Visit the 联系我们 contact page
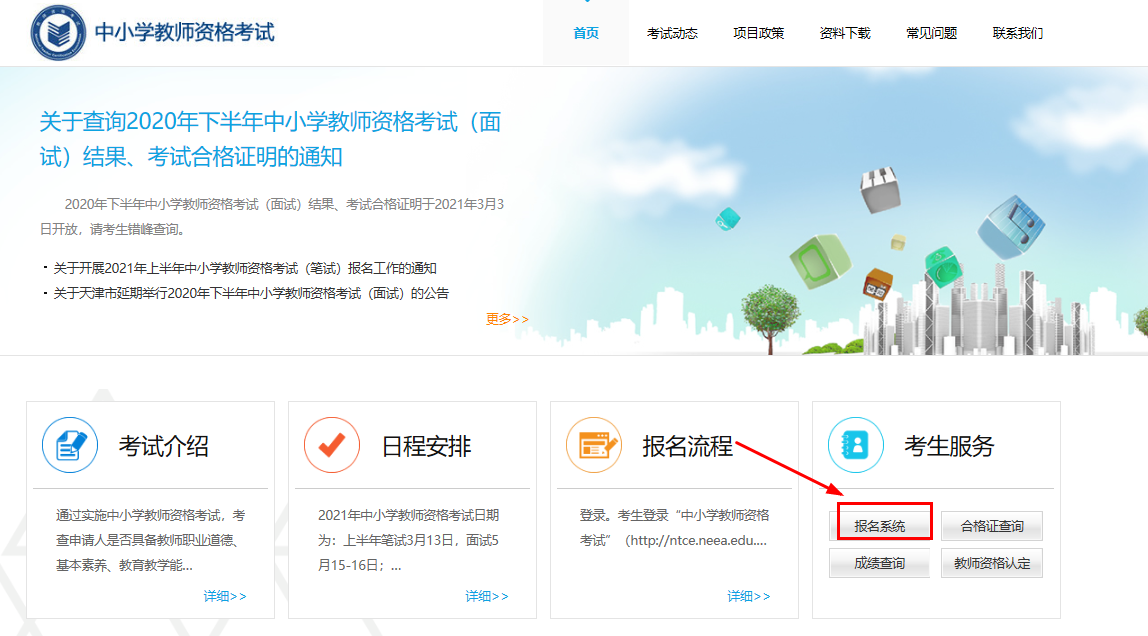The height and width of the screenshot is (636, 1148). coord(1015,32)
